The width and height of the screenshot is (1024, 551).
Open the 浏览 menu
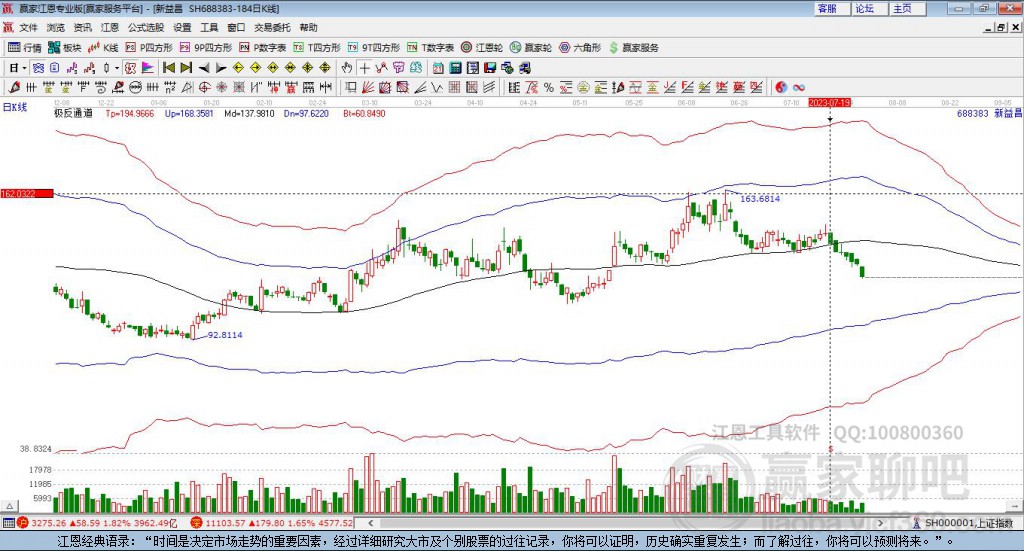[56, 27]
